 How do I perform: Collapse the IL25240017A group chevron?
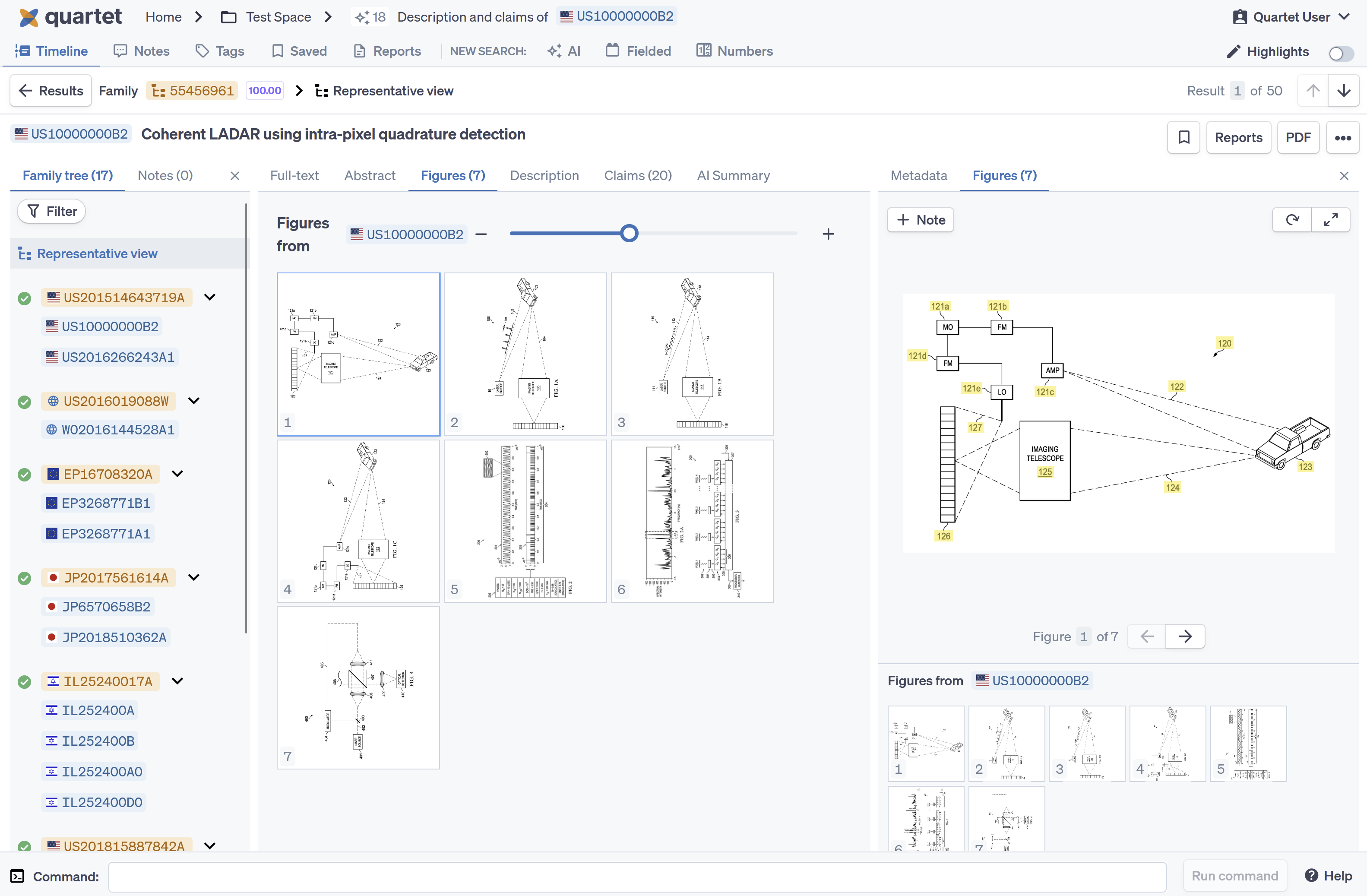pyautogui.click(x=177, y=681)
